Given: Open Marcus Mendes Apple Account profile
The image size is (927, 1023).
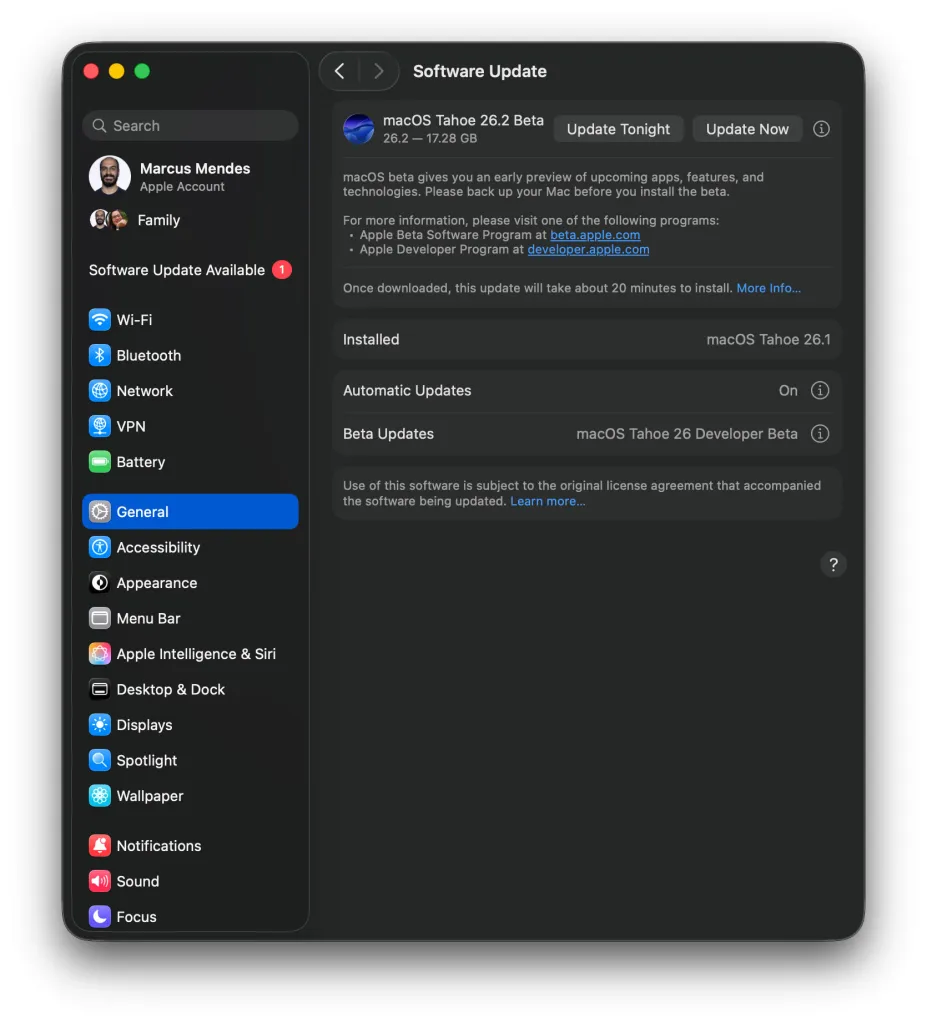Looking at the screenshot, I should click(x=168, y=176).
